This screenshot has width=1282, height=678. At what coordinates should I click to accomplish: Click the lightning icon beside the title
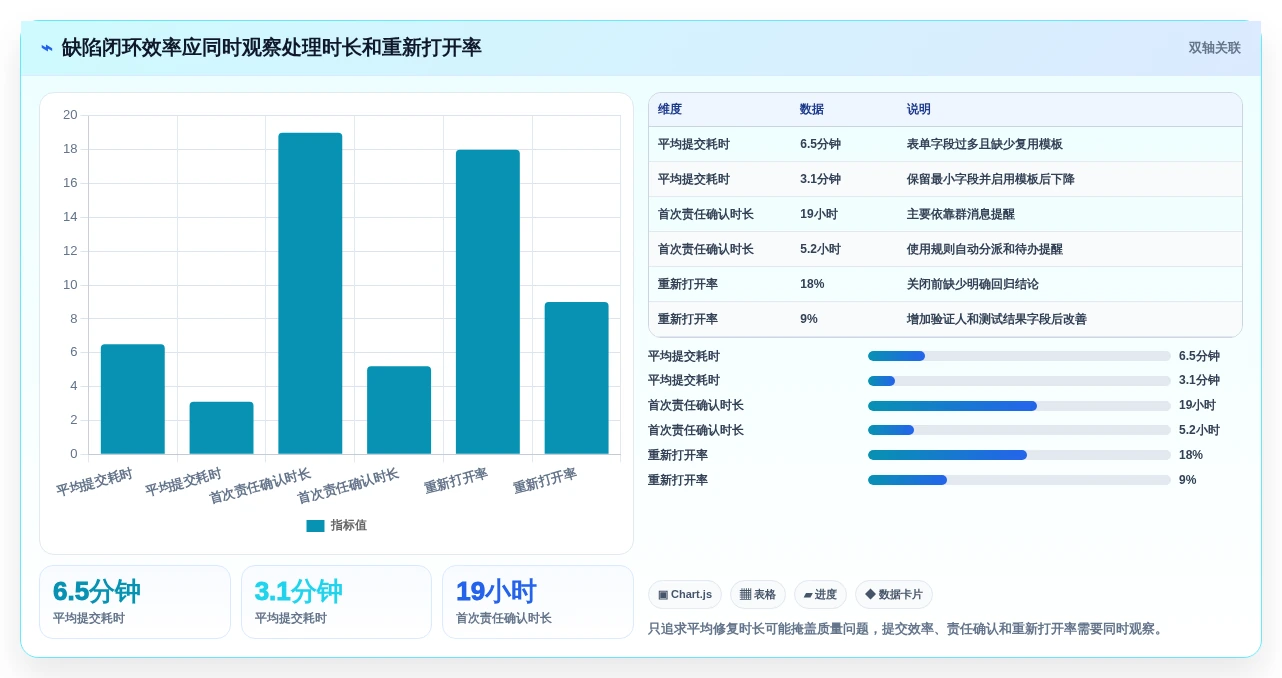tap(47, 48)
